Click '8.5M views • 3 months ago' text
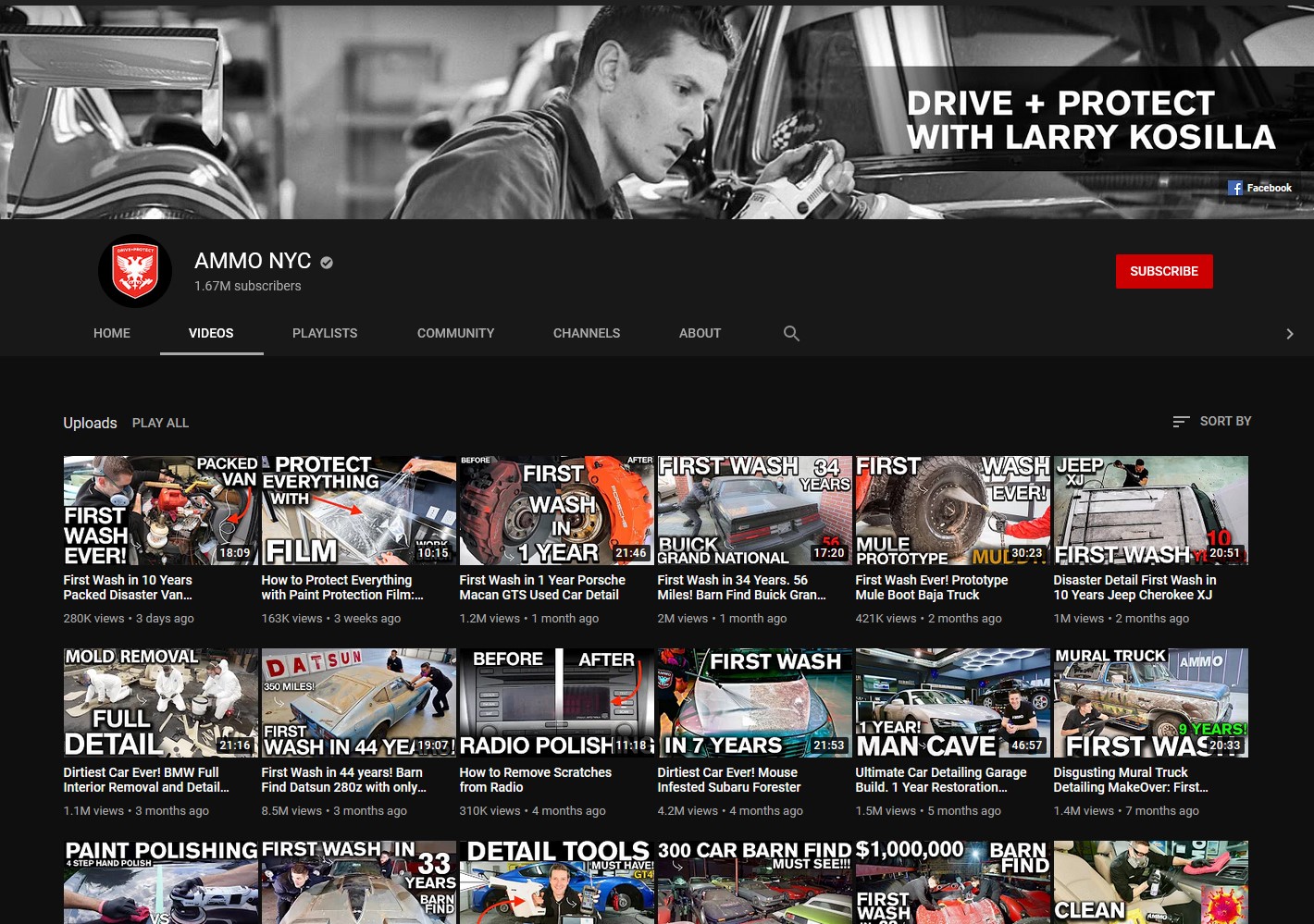The width and height of the screenshot is (1314, 924). [334, 810]
